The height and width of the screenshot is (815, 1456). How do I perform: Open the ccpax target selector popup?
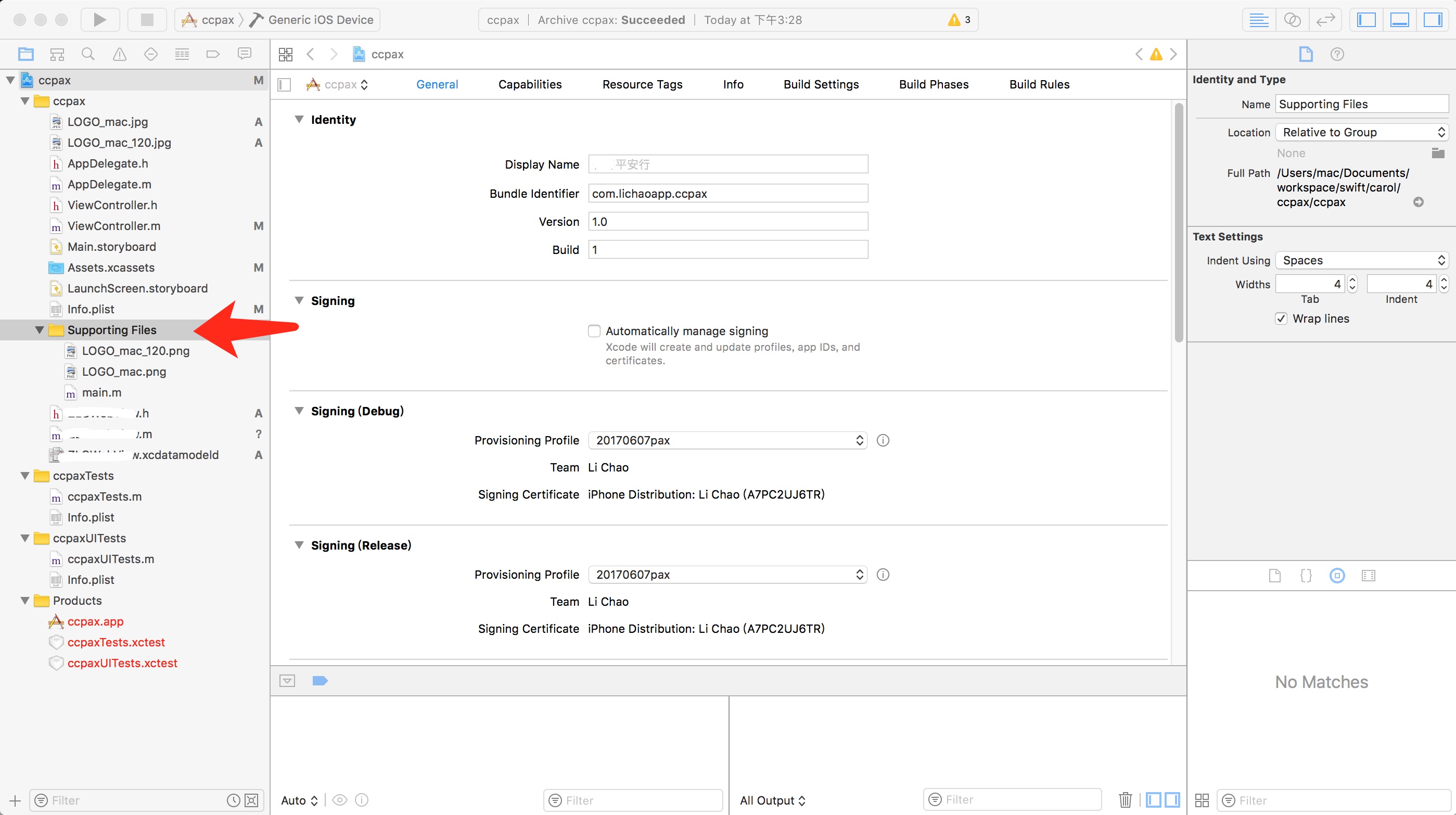337,85
